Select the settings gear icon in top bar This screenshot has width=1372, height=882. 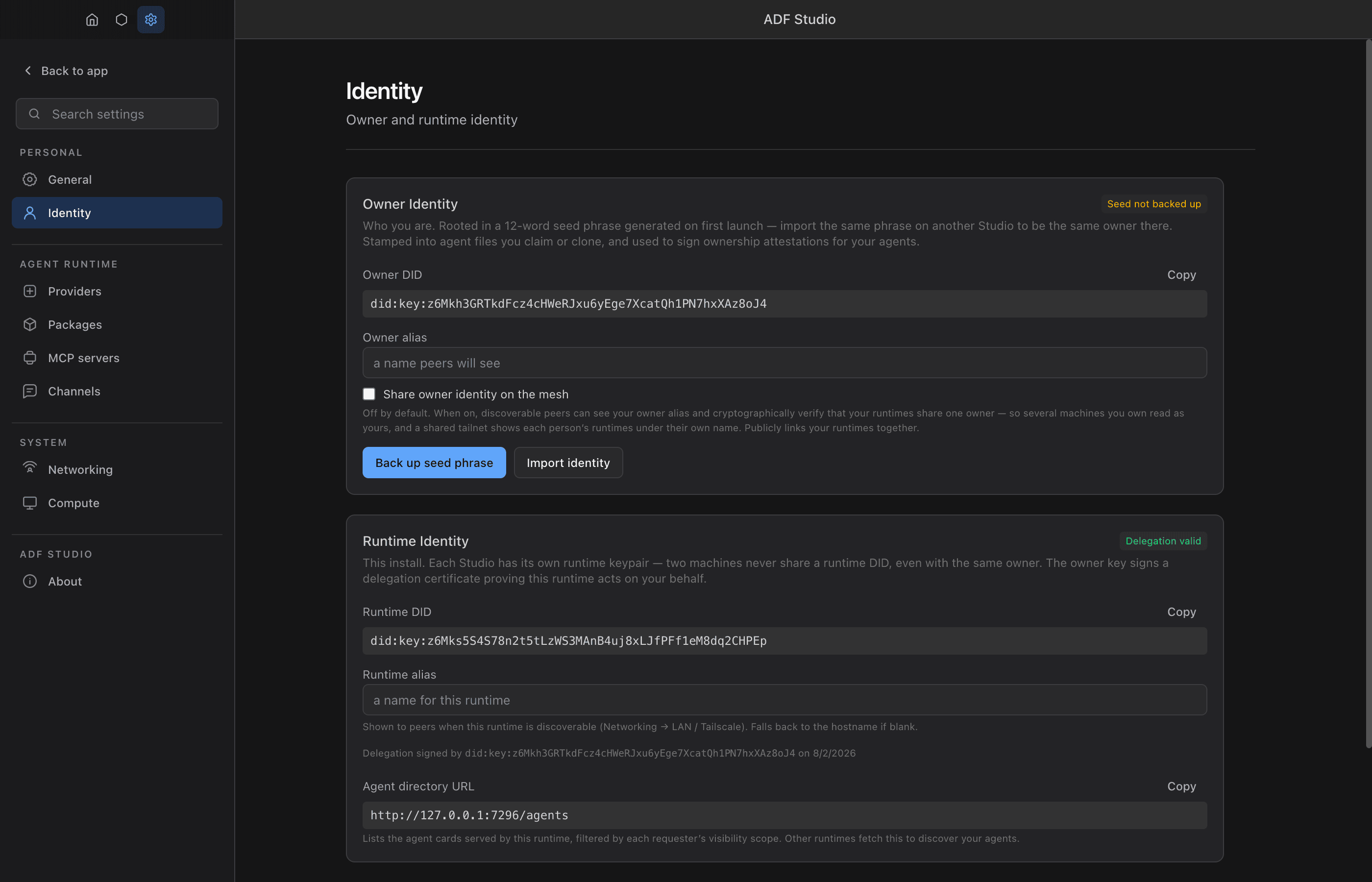[150, 20]
